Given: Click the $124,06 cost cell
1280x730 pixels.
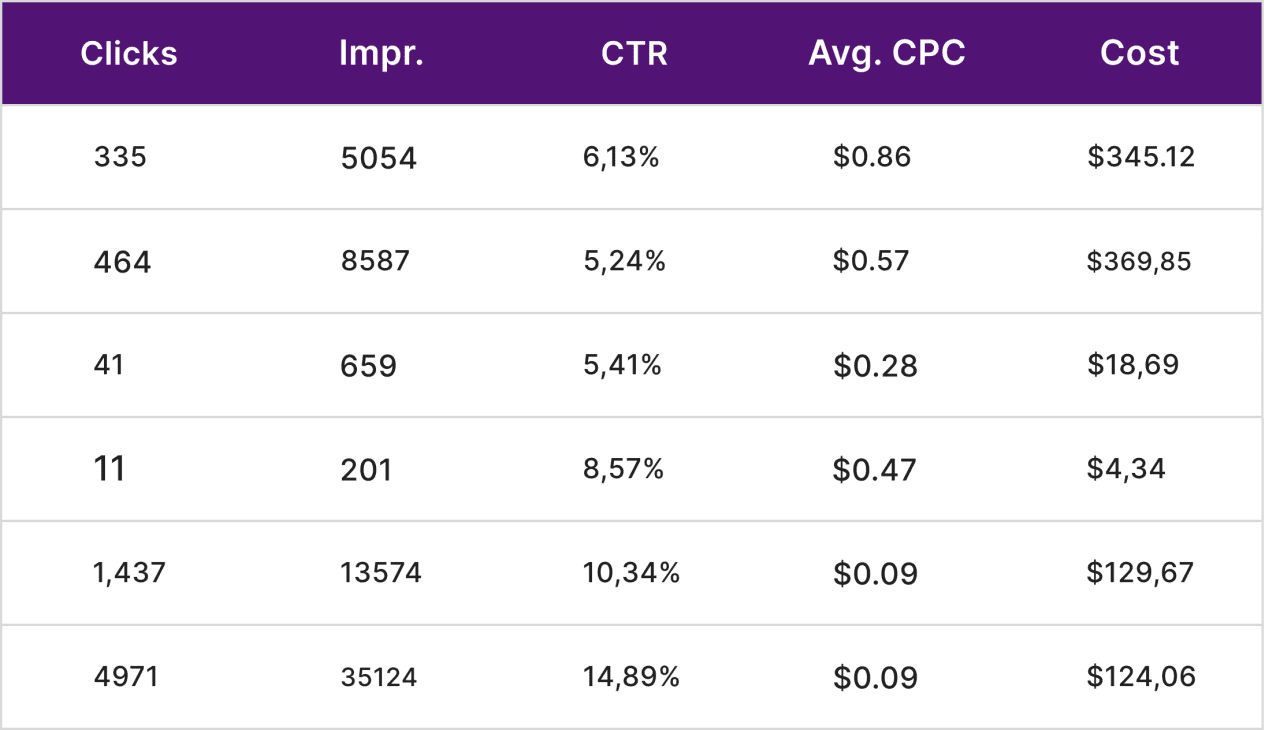Looking at the screenshot, I should (x=1141, y=677).
